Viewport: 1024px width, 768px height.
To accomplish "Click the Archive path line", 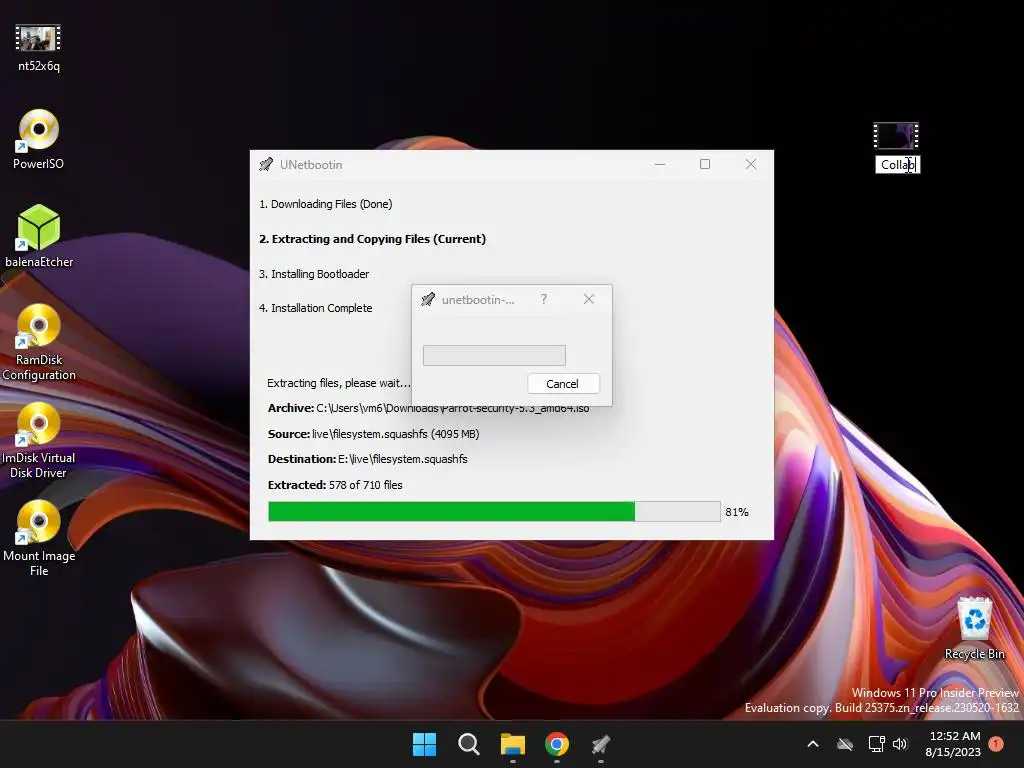I will (428, 408).
